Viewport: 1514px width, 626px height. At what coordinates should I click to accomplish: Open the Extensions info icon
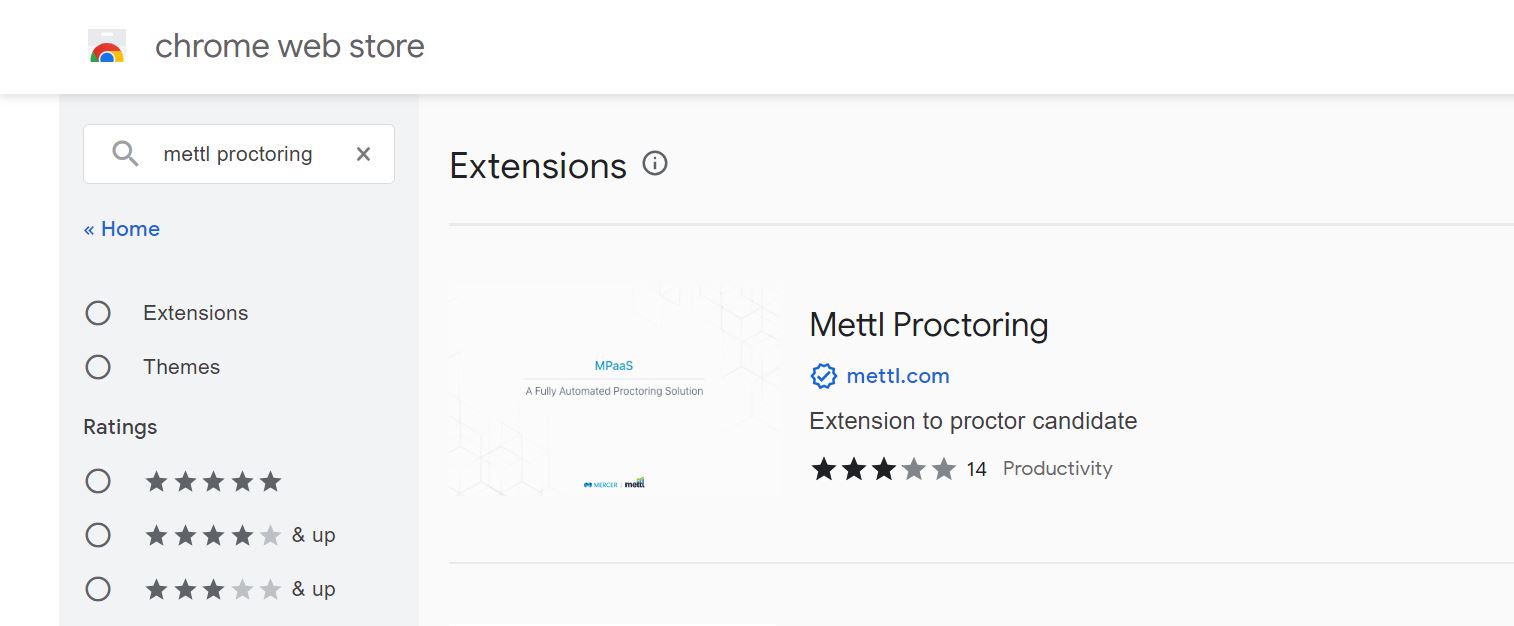pos(655,163)
